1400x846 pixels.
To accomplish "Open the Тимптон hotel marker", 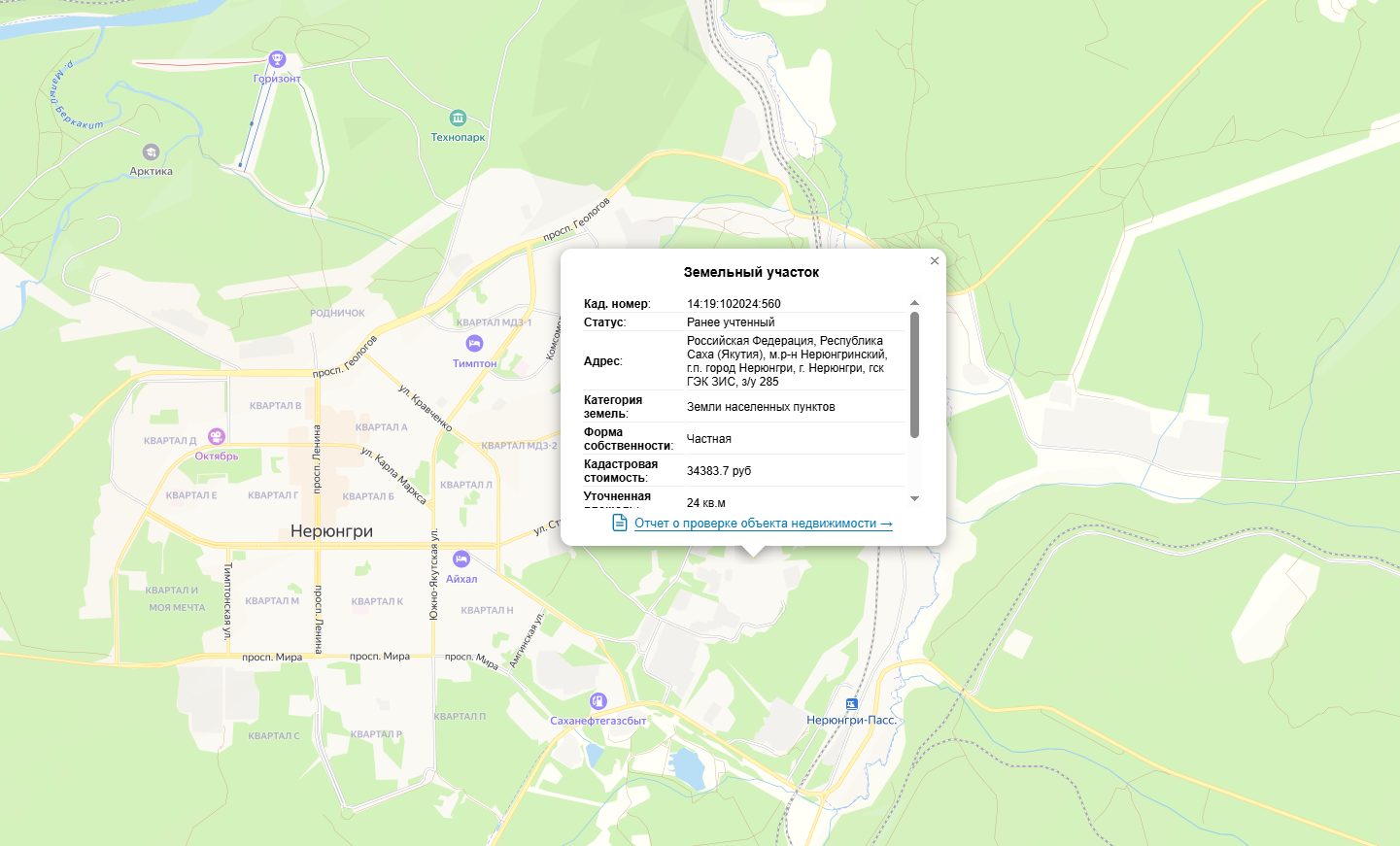I will pyautogui.click(x=474, y=344).
